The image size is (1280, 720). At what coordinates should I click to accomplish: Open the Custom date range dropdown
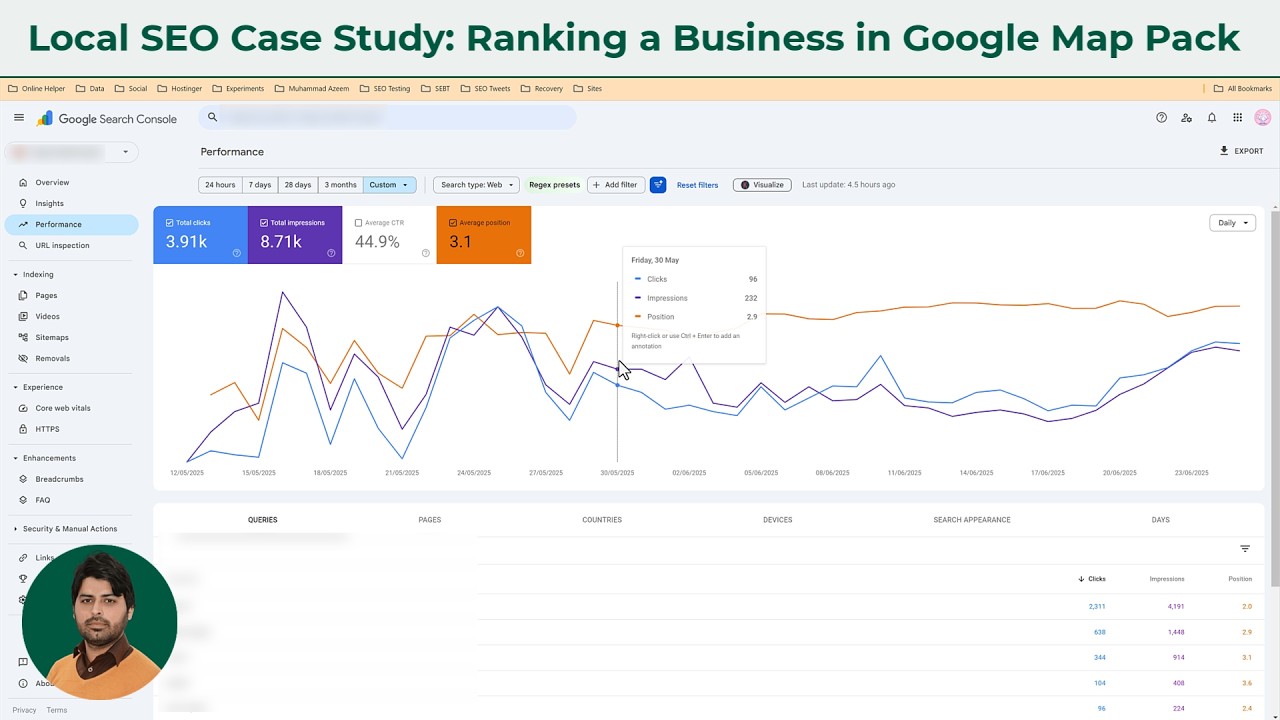point(389,185)
